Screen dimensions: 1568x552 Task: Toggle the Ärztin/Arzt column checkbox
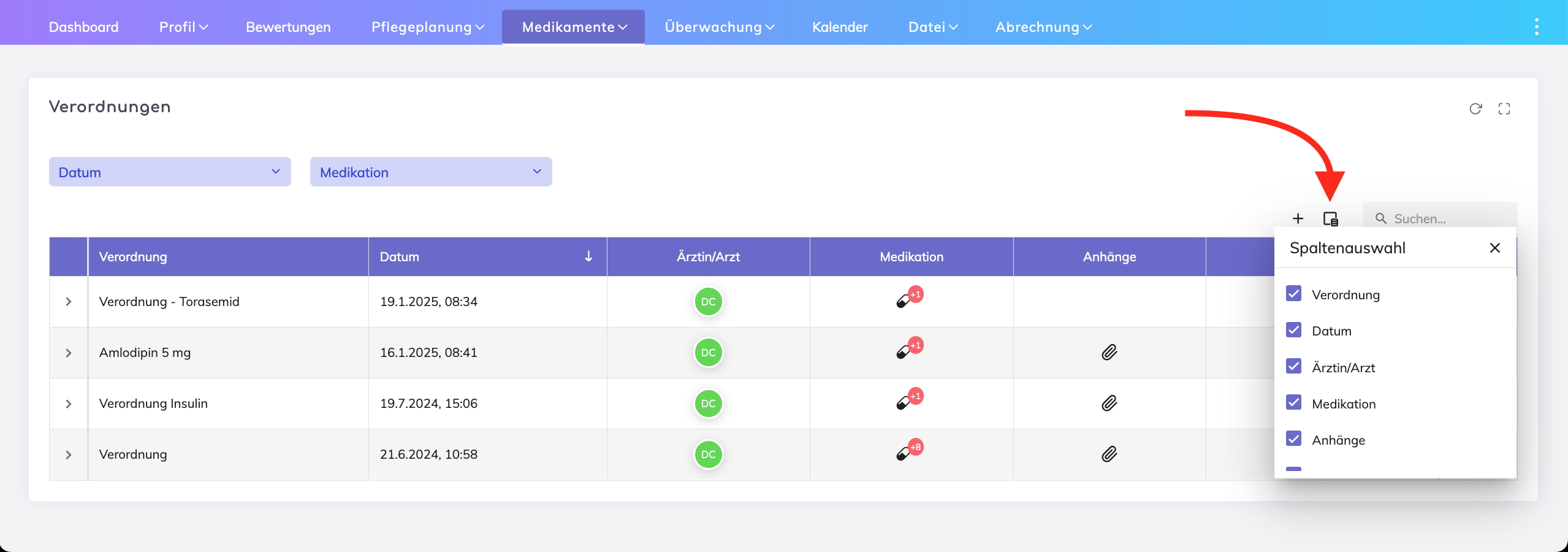[1294, 367]
